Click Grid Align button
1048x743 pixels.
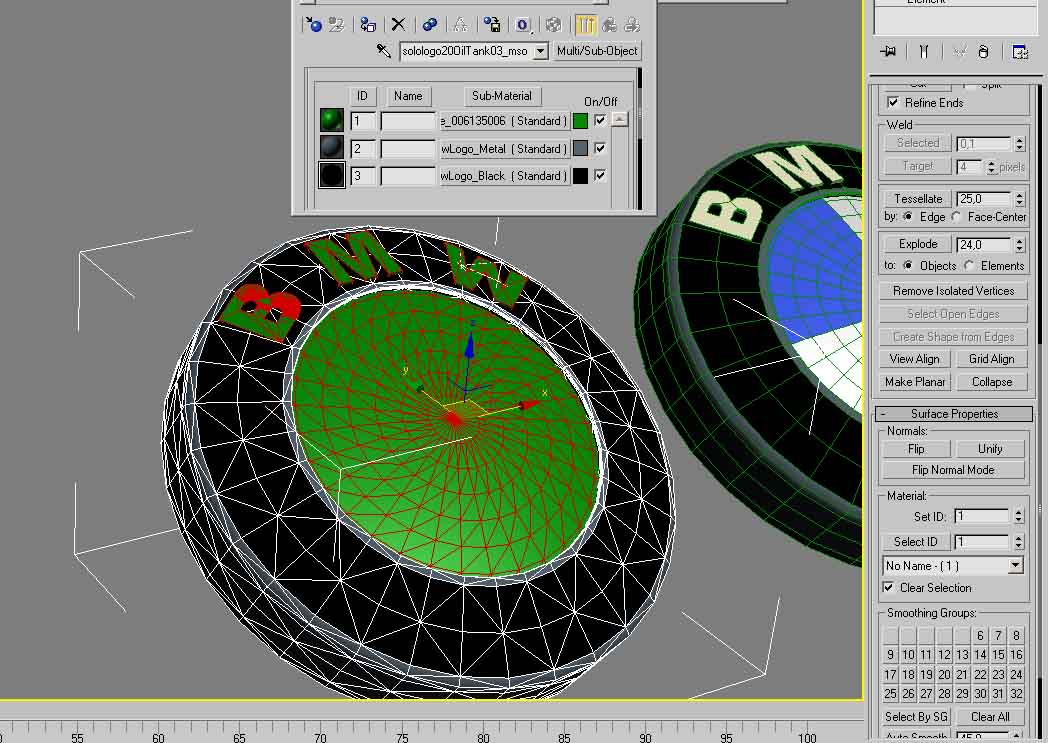pos(991,359)
